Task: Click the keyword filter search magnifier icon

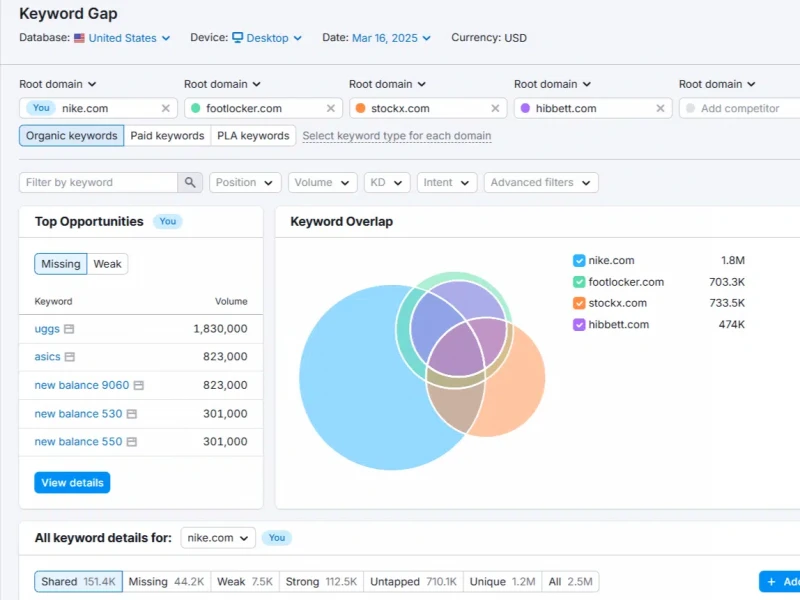Action: (x=190, y=182)
